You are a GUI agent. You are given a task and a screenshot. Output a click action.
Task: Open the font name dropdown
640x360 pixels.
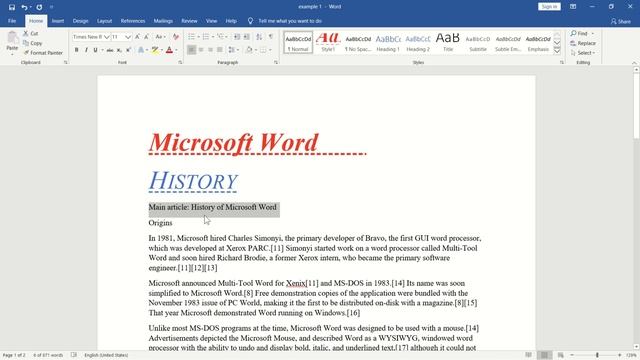point(107,37)
